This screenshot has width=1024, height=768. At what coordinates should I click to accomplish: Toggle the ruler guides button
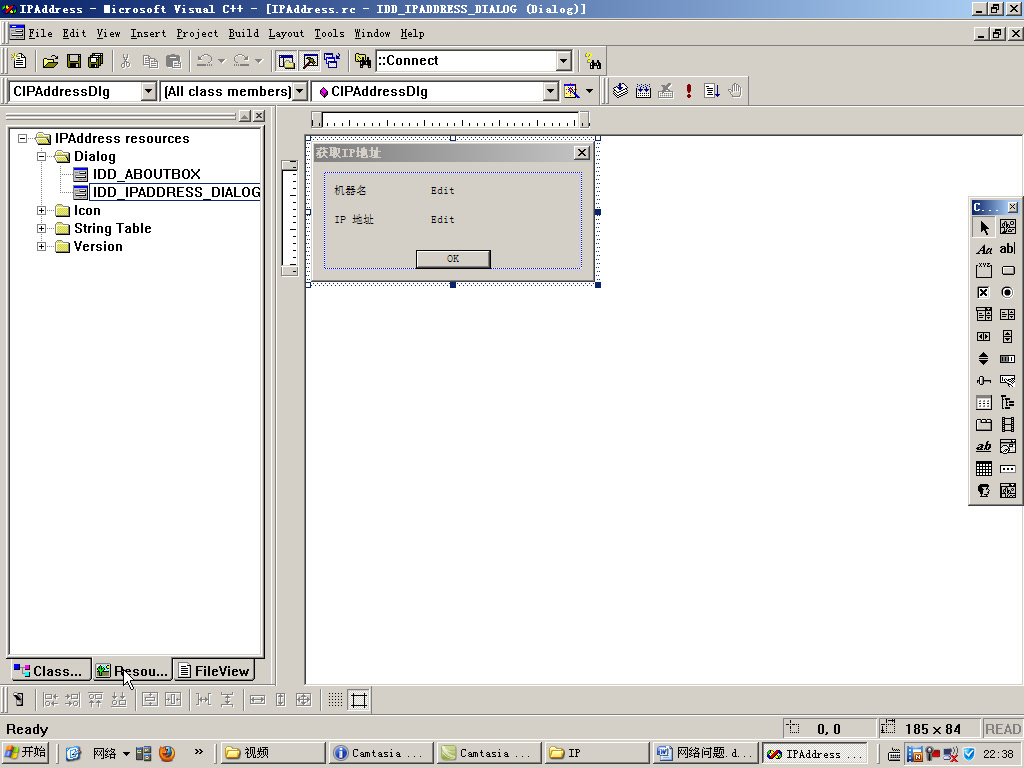(x=357, y=699)
